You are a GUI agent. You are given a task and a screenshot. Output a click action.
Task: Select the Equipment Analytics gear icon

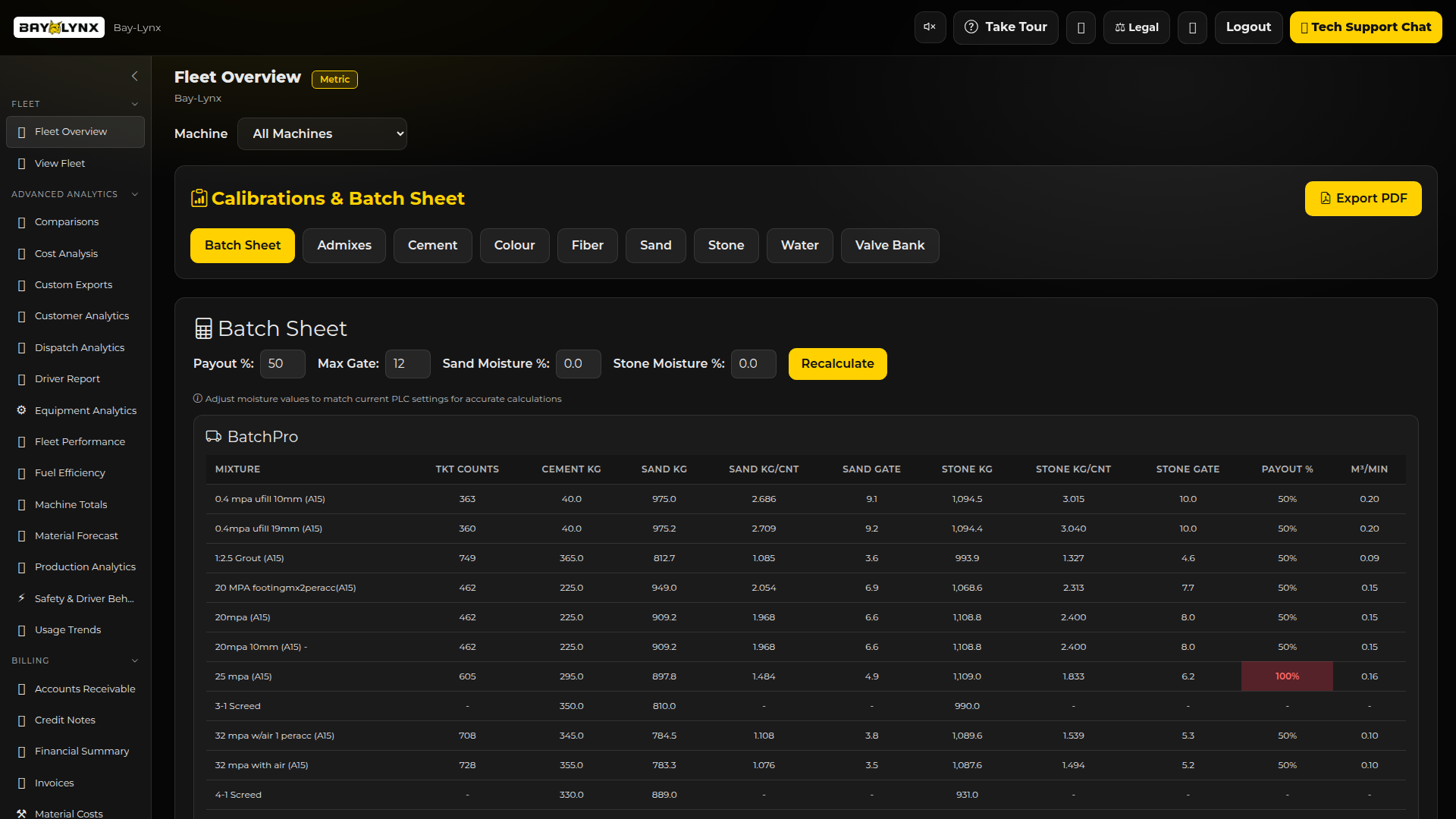pyautogui.click(x=21, y=410)
